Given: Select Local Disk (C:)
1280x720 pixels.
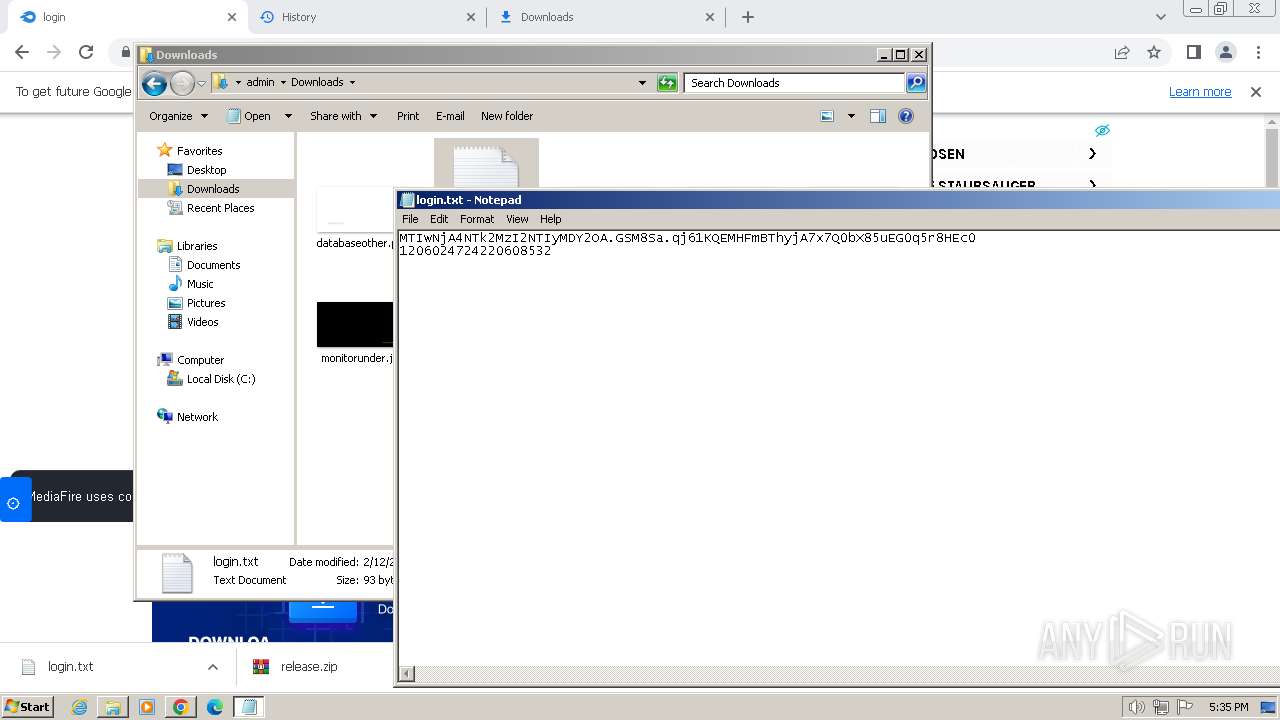Looking at the screenshot, I should (x=211, y=379).
